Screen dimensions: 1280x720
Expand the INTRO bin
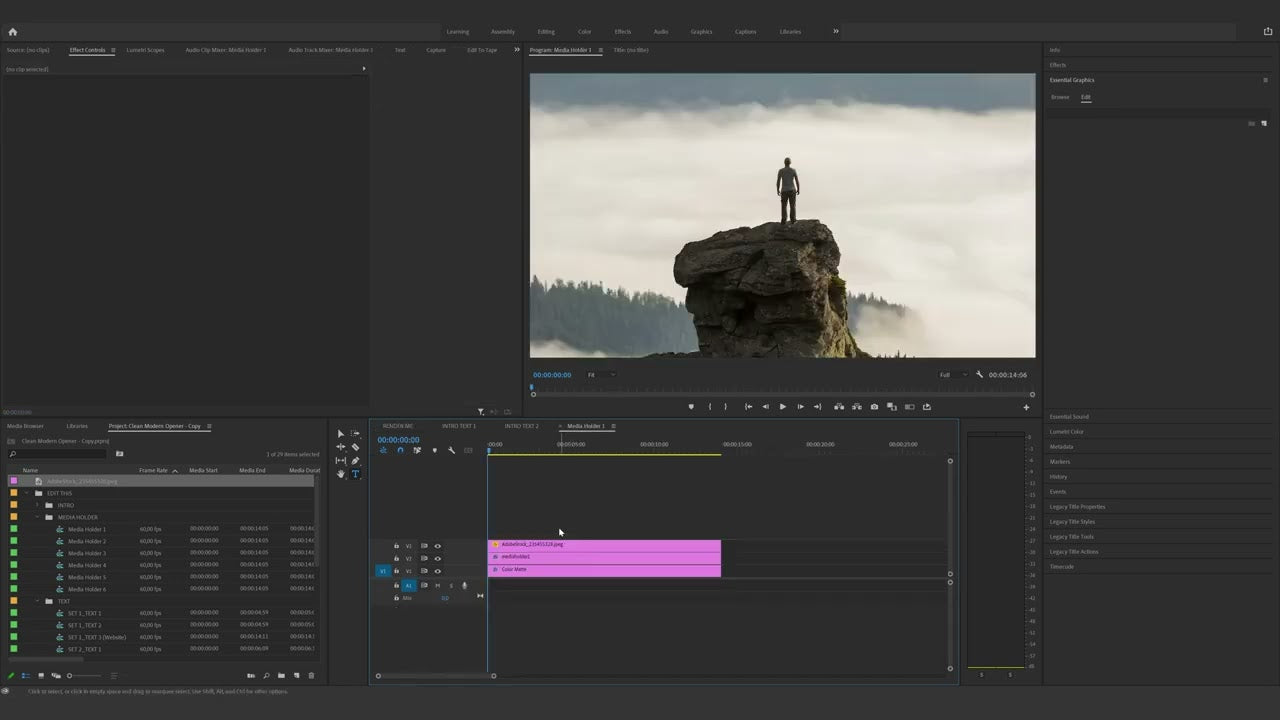click(37, 505)
